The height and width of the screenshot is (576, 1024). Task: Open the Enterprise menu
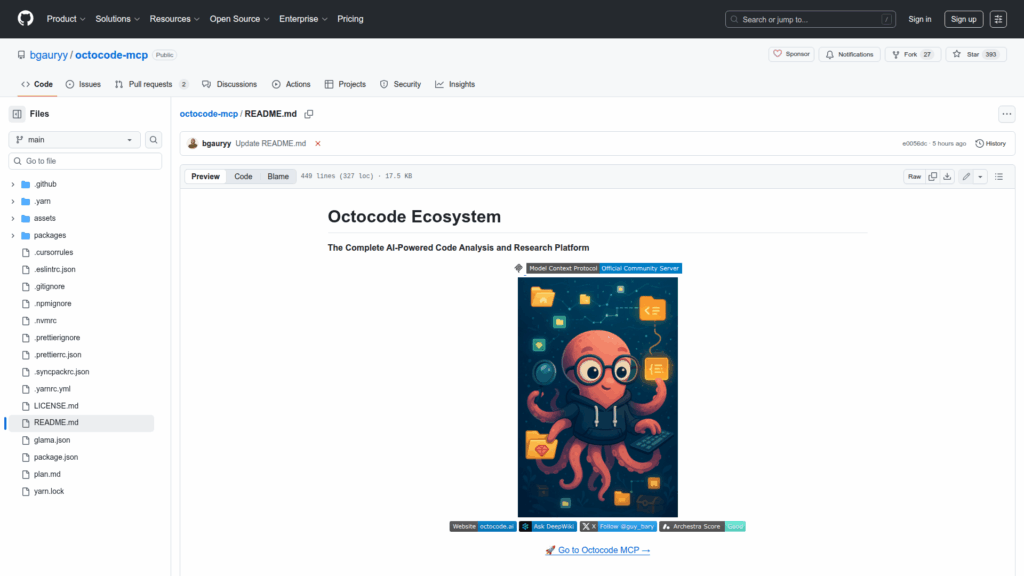pos(303,19)
